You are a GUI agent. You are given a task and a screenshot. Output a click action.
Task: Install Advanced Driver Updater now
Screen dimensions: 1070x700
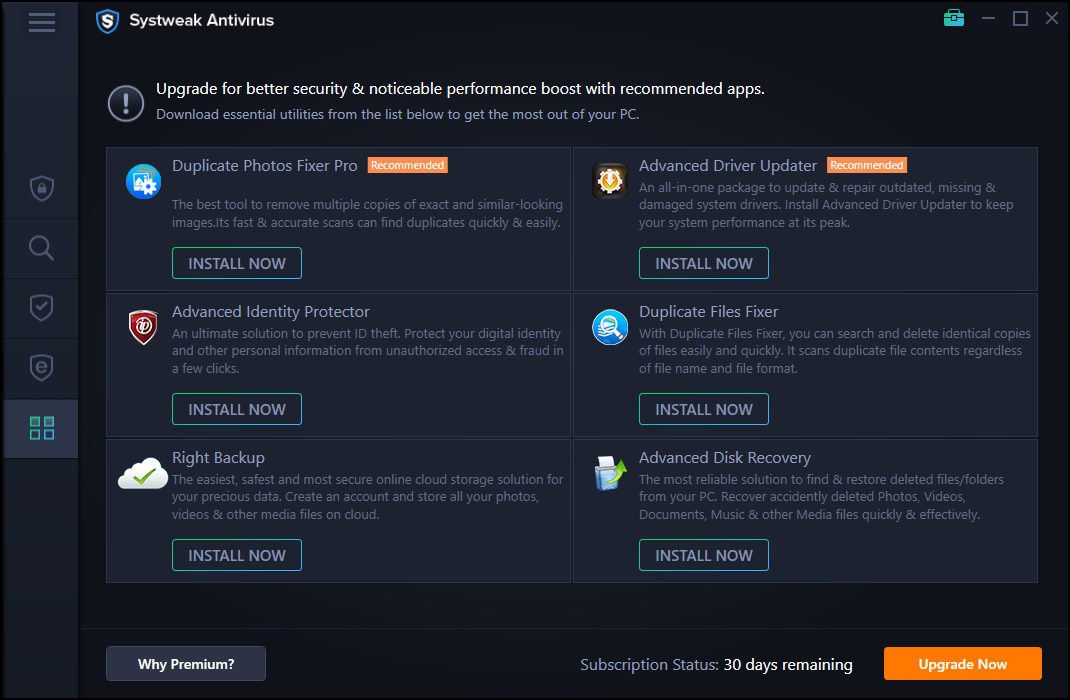tap(704, 263)
